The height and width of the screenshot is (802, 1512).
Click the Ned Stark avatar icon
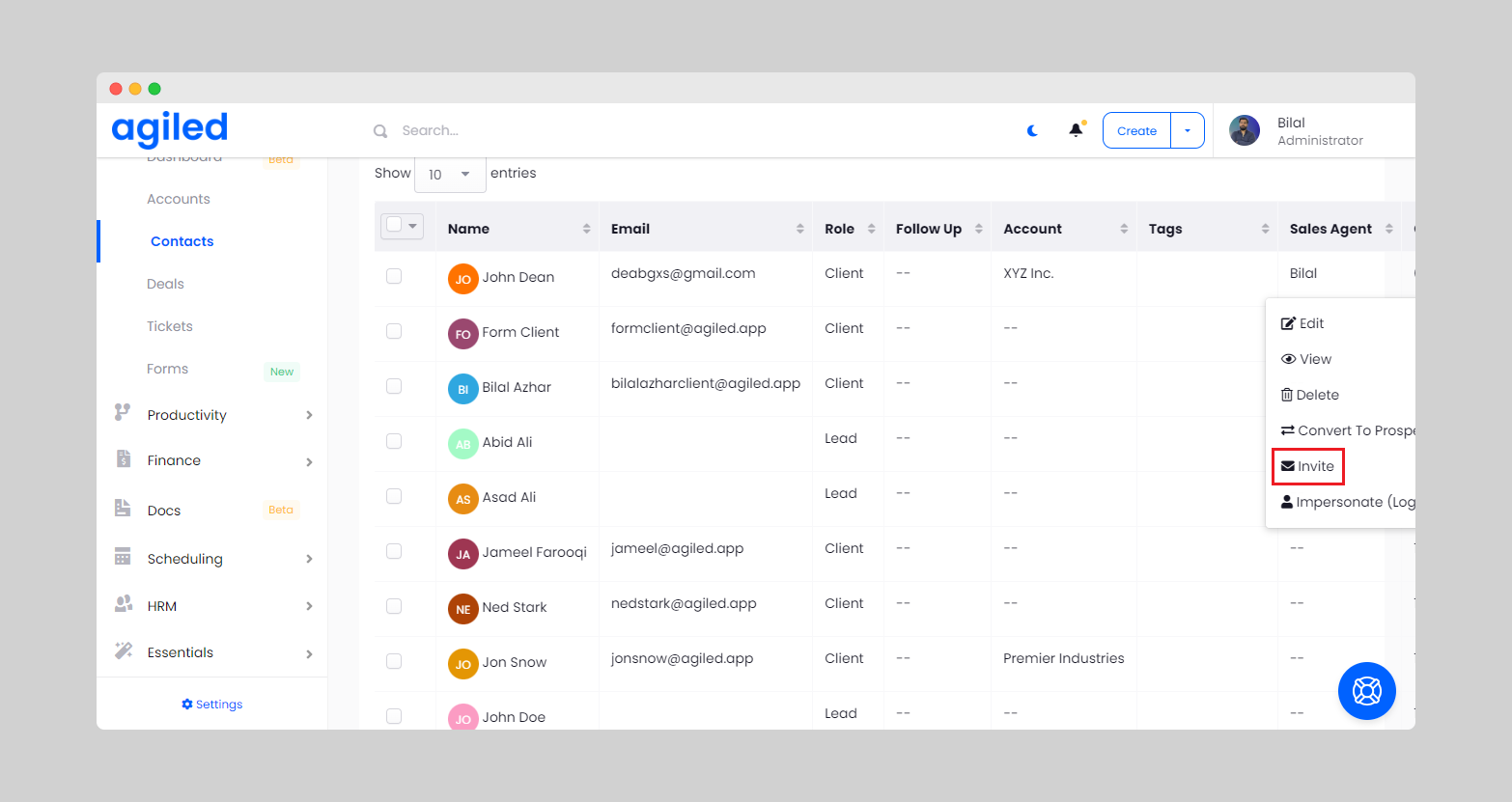[462, 609]
